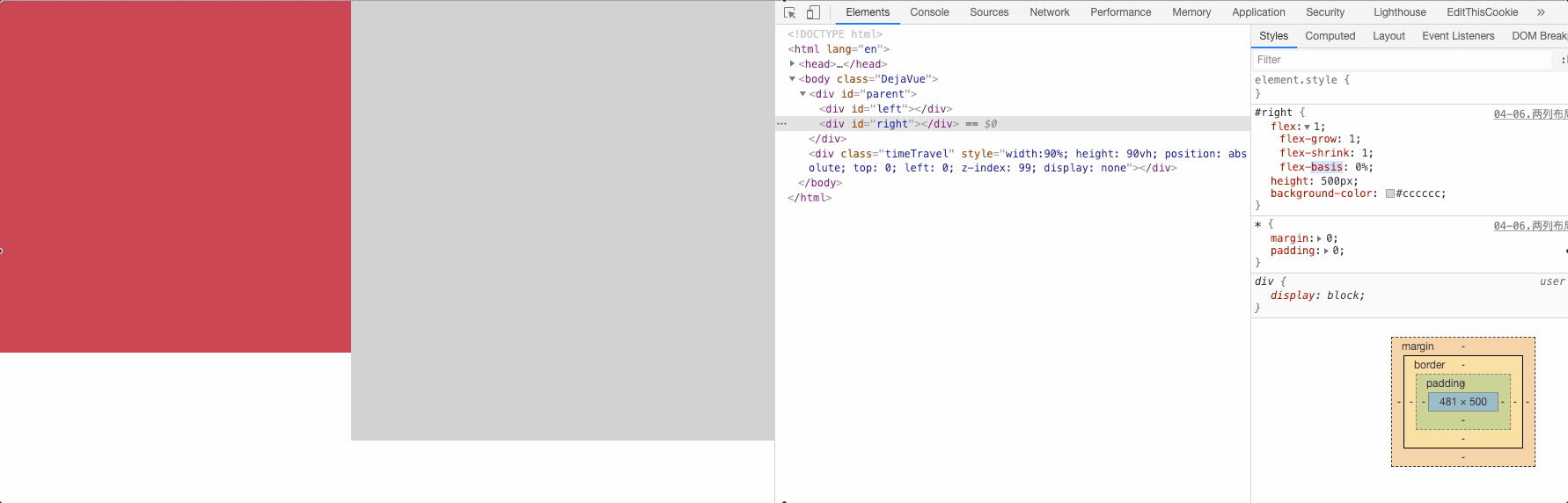Open the Console tab

pos(929,12)
